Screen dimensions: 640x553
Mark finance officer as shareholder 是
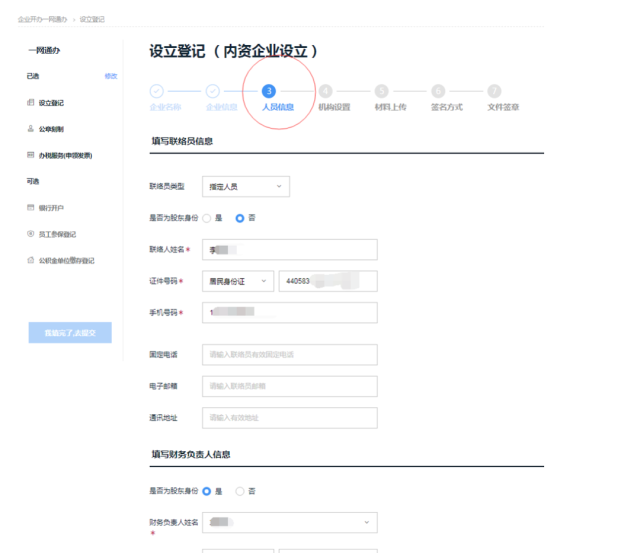(207, 491)
